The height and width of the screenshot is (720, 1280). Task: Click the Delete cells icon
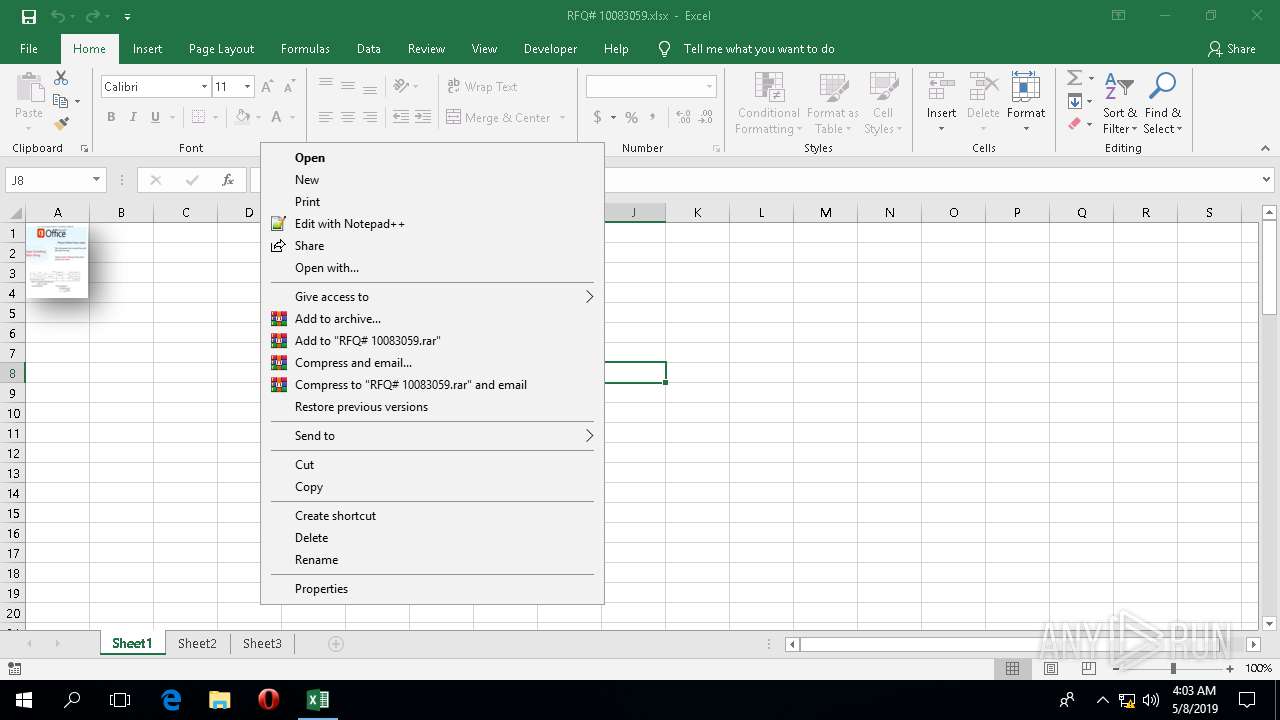[983, 88]
